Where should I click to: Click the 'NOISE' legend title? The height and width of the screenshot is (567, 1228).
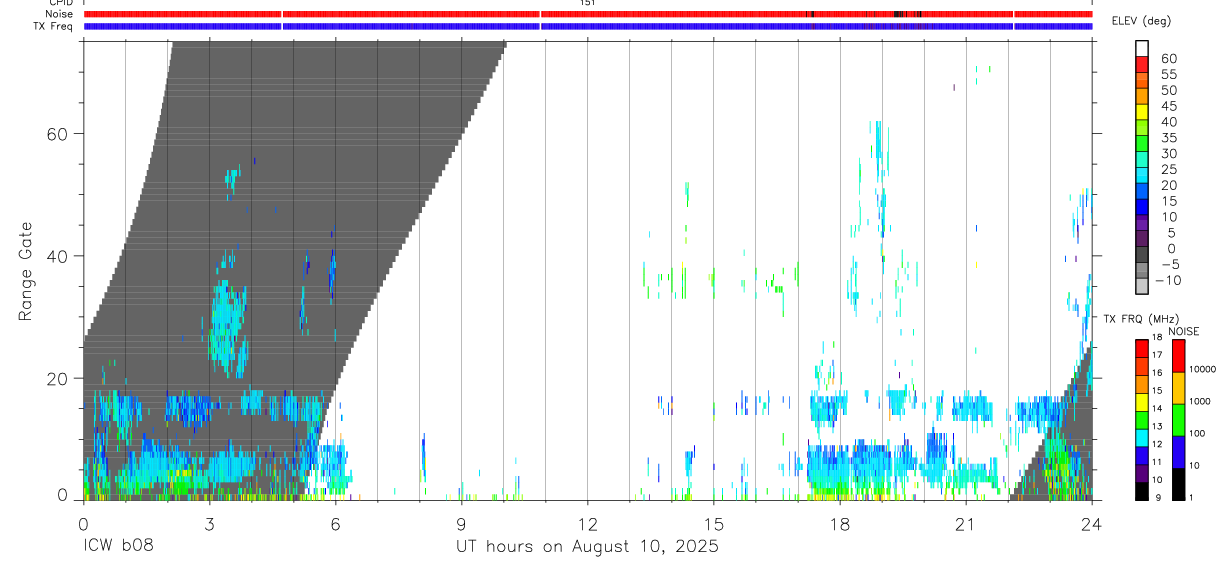1183,332
